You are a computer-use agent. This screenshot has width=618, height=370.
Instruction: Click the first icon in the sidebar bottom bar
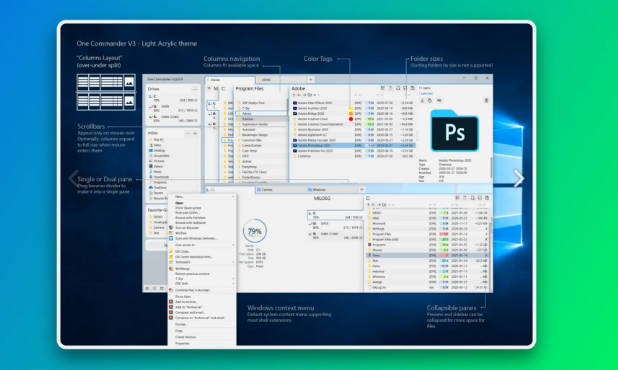point(147,288)
